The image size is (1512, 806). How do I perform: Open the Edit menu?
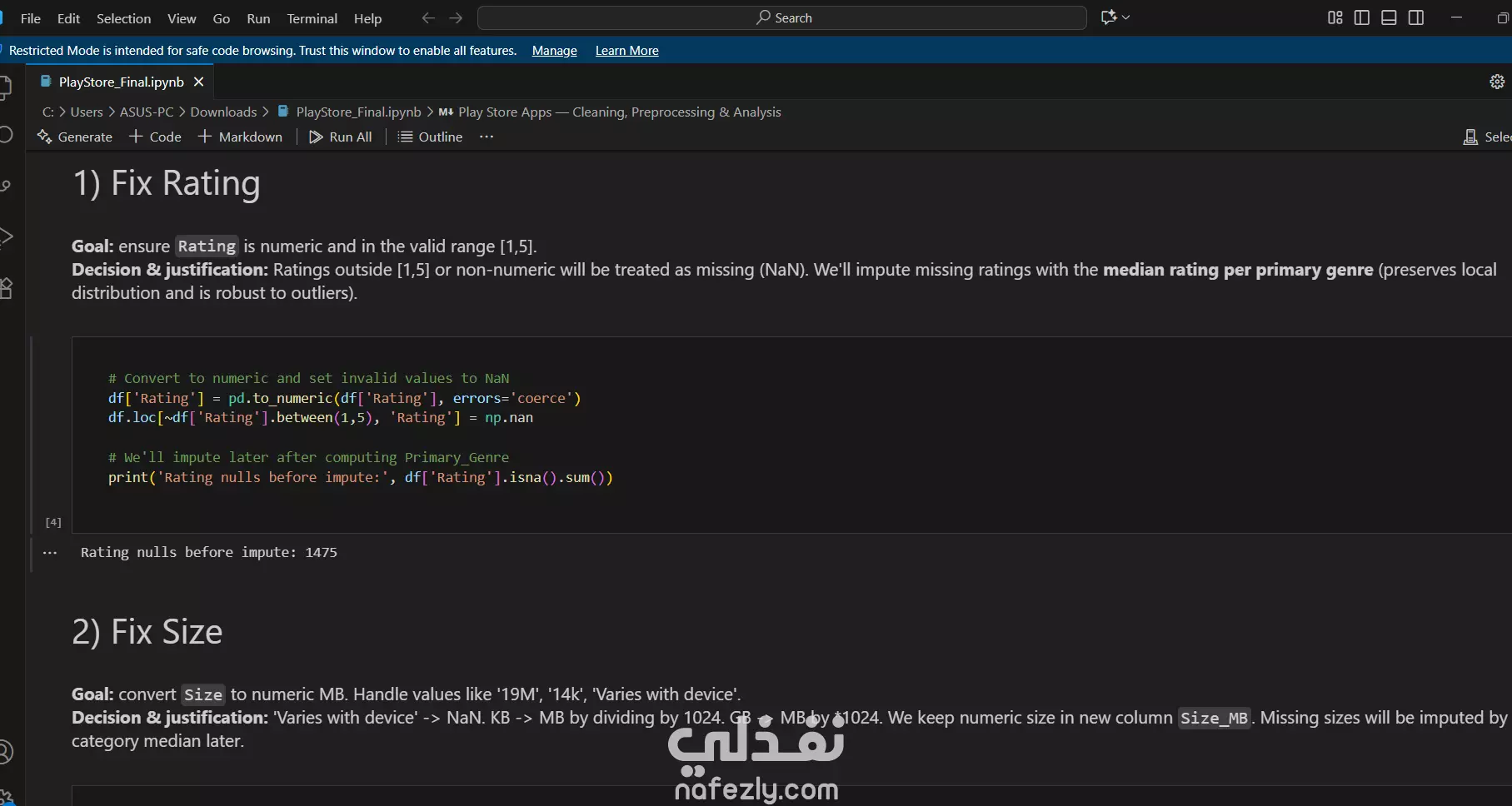tap(68, 18)
